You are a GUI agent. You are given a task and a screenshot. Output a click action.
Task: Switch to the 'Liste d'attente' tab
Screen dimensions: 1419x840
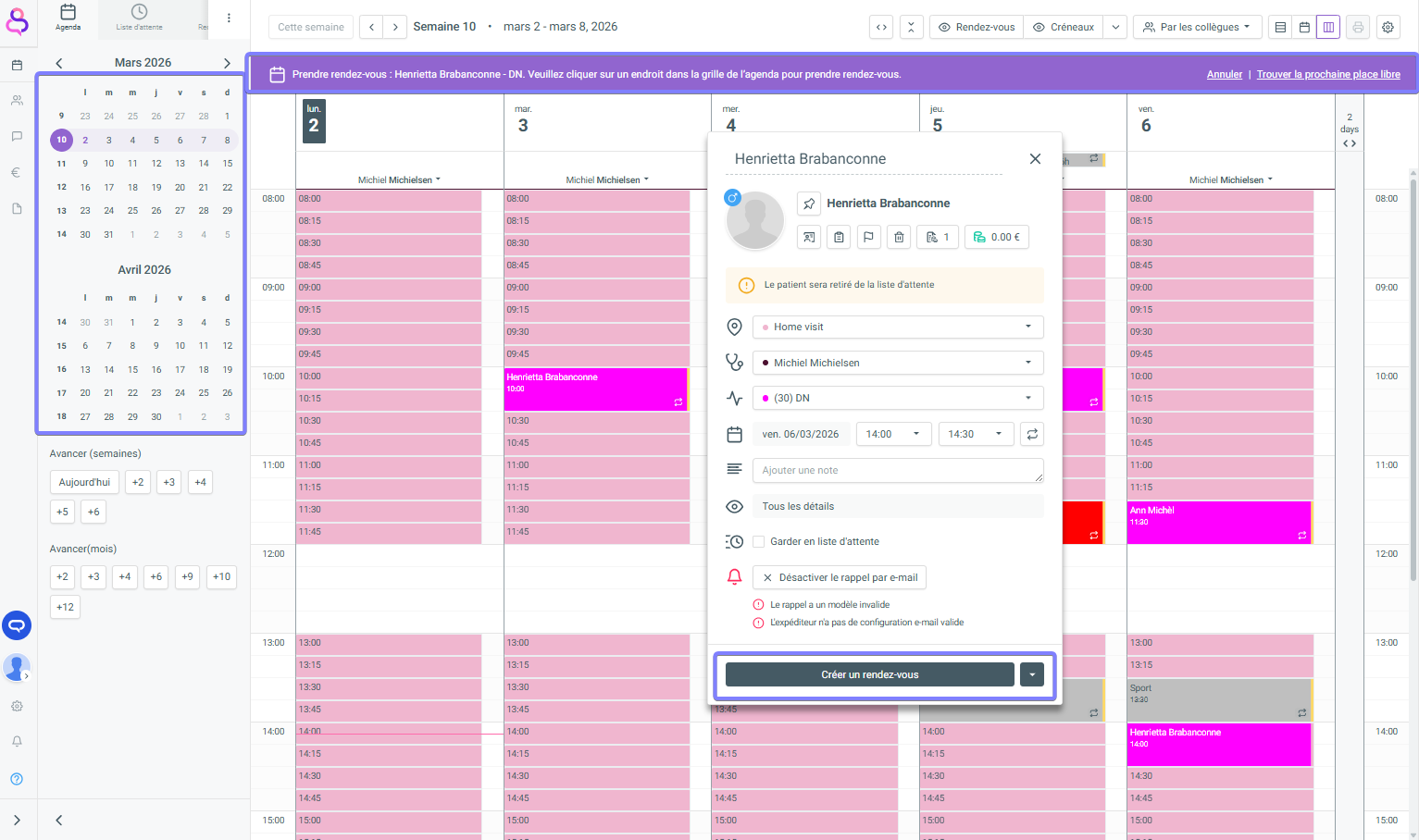click(x=139, y=17)
